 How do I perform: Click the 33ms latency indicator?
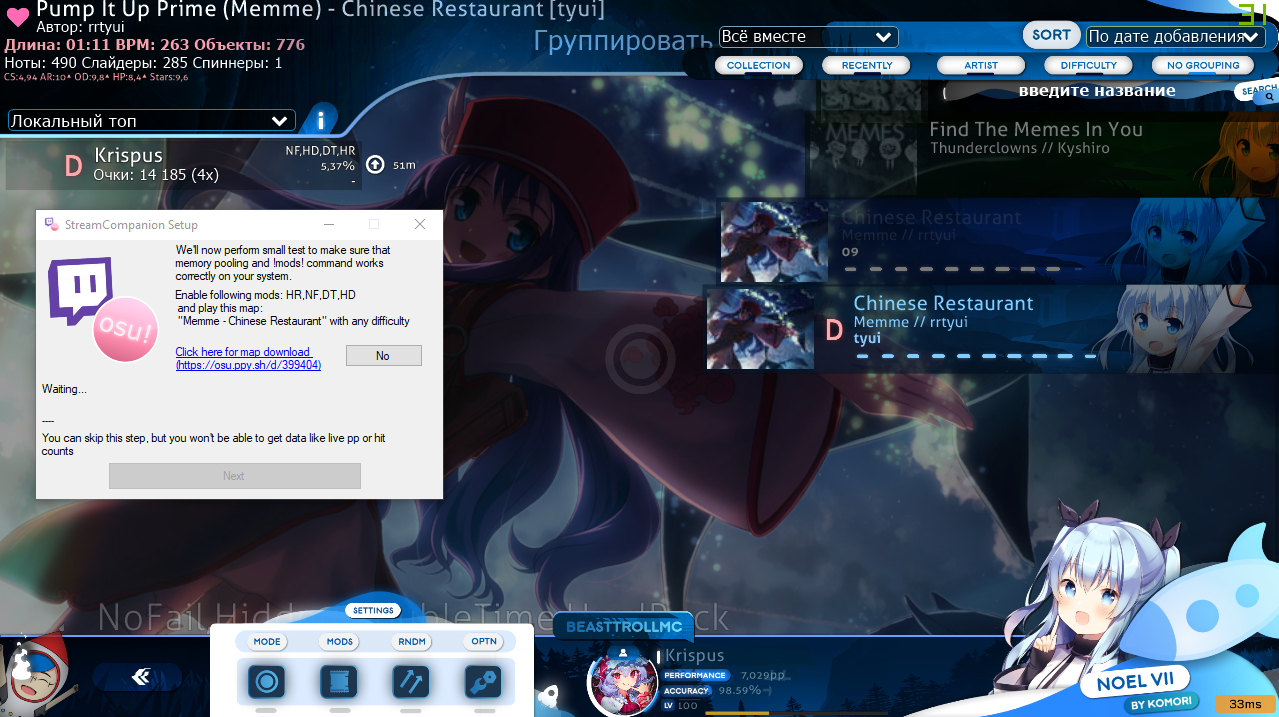coord(1245,704)
